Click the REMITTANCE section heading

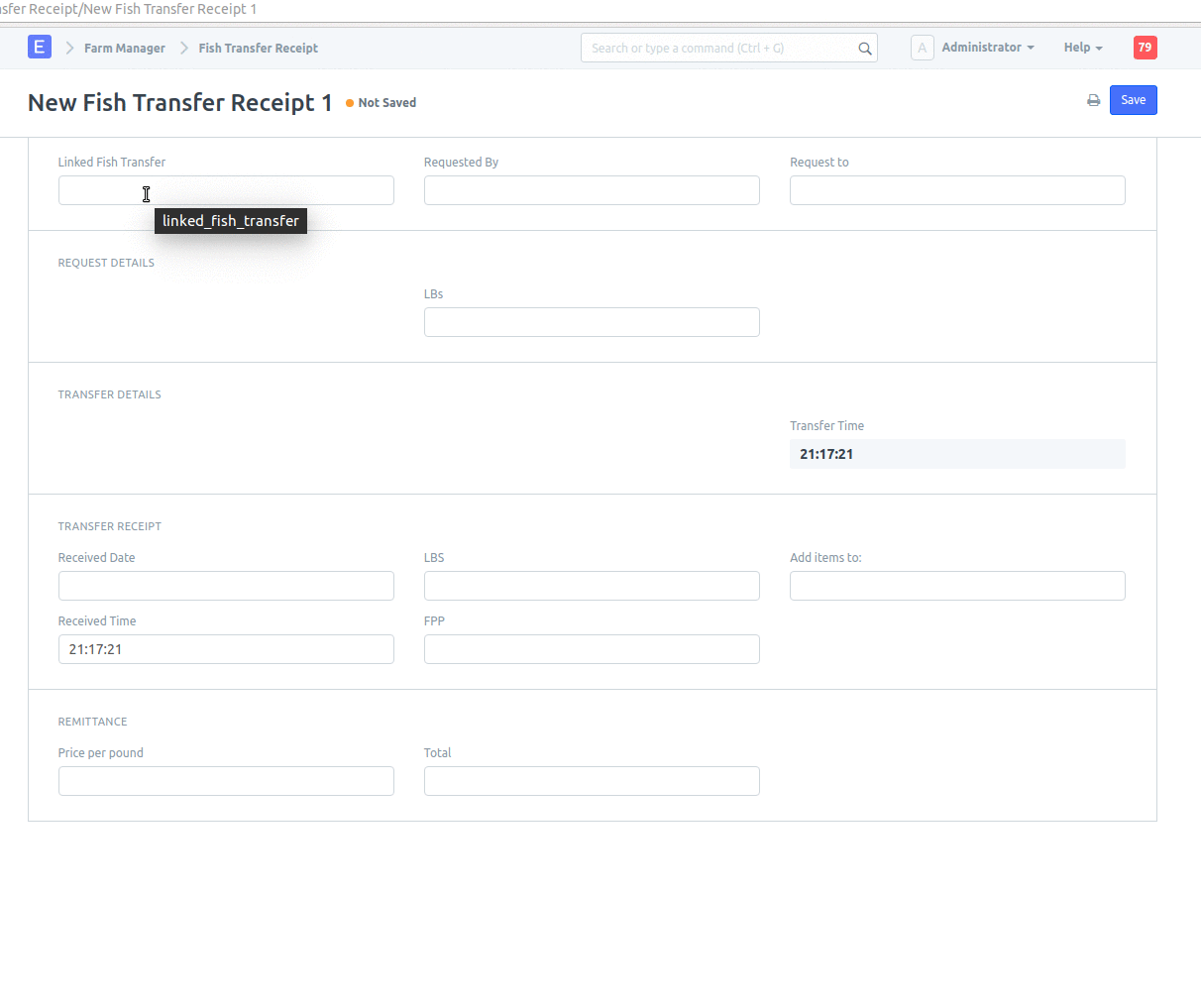click(92, 722)
